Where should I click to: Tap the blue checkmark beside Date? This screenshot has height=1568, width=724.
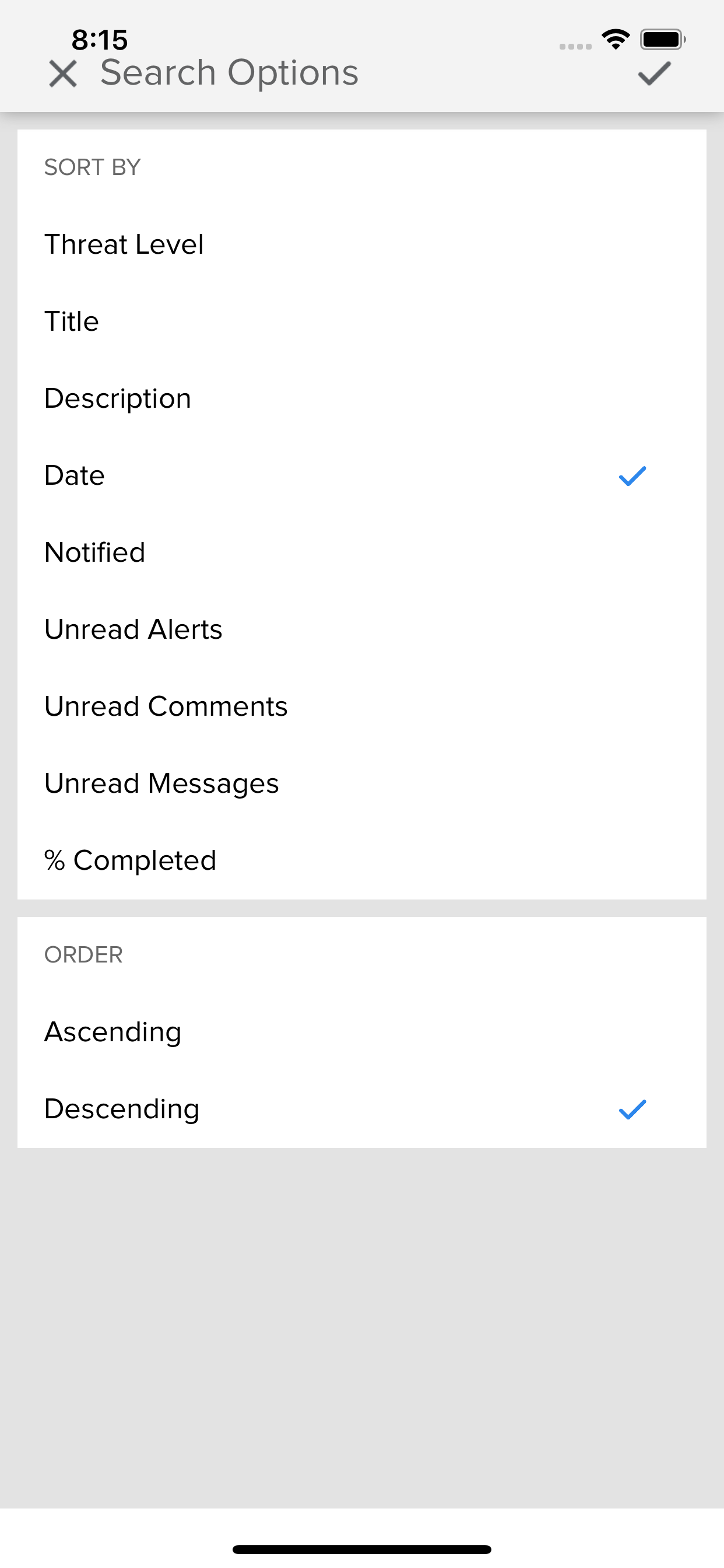632,476
